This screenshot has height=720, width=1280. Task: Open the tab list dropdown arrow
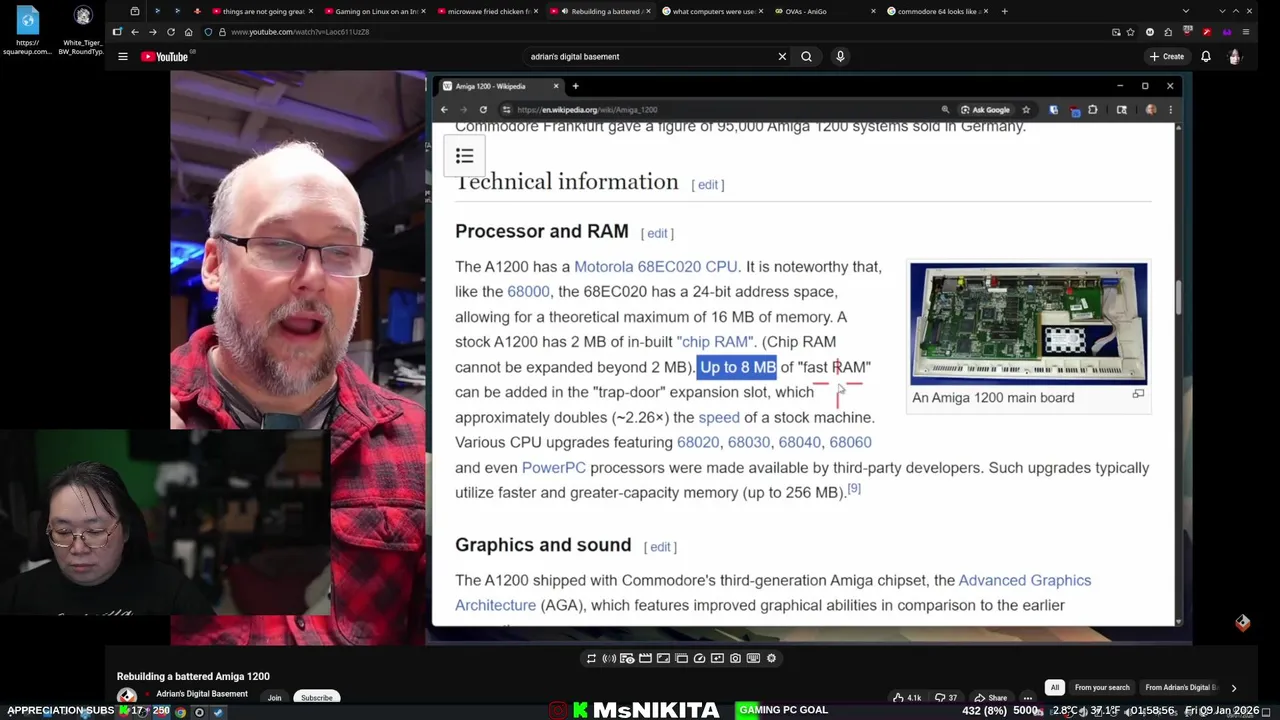pyautogui.click(x=1186, y=11)
